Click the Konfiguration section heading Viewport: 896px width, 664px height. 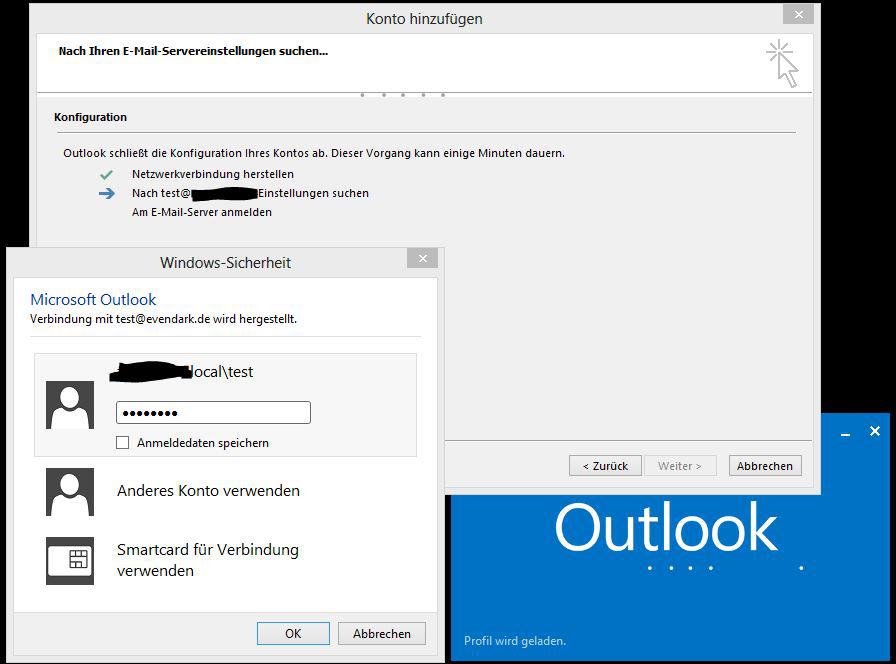pyautogui.click(x=90, y=117)
